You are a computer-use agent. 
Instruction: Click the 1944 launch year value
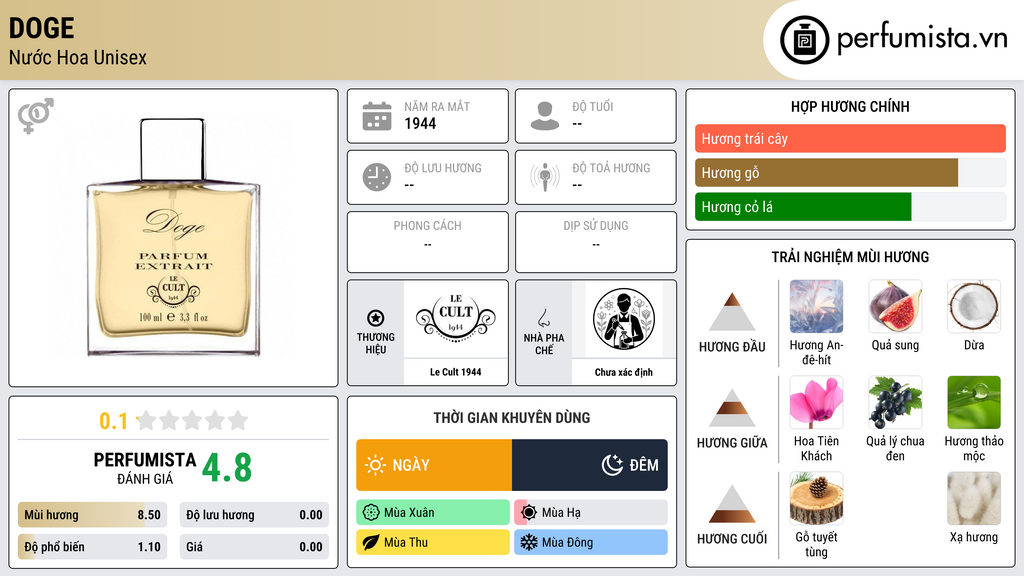coord(420,123)
